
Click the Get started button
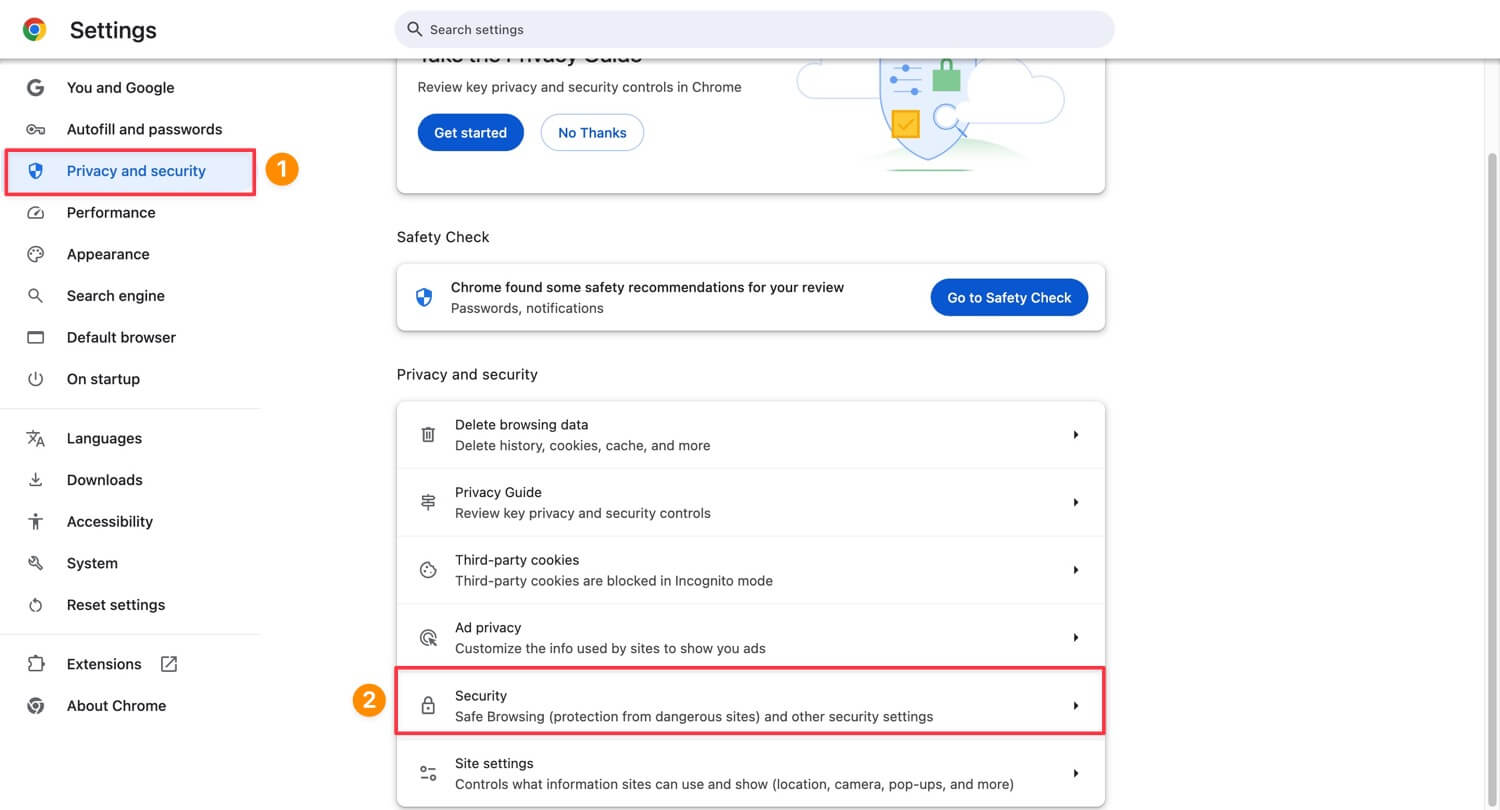pyautogui.click(x=470, y=132)
